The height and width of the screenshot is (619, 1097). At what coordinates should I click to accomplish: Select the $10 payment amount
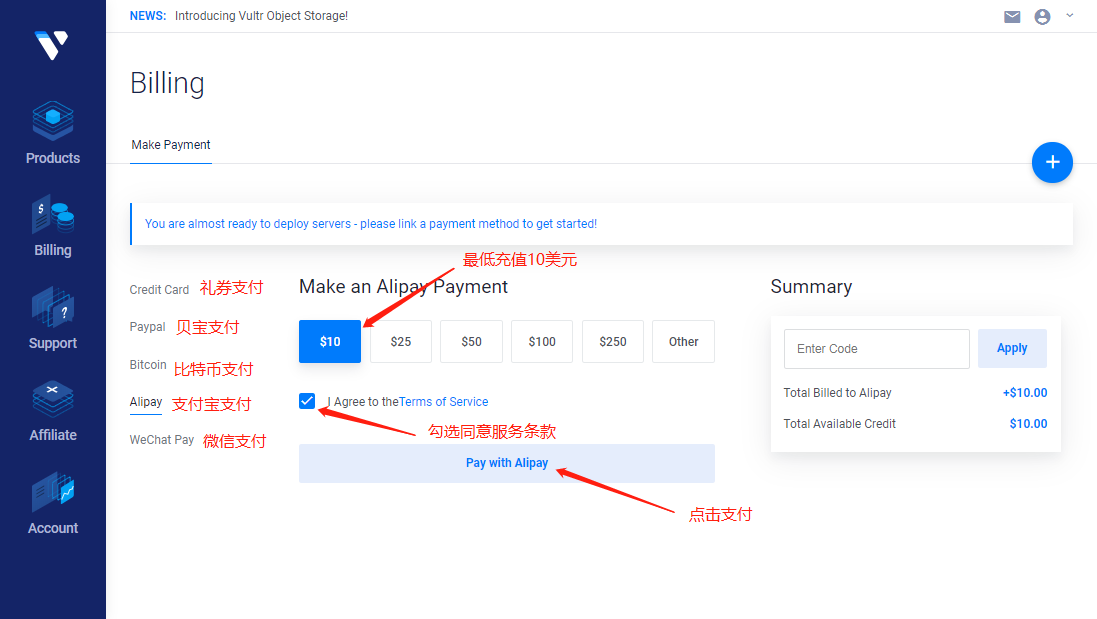click(330, 342)
